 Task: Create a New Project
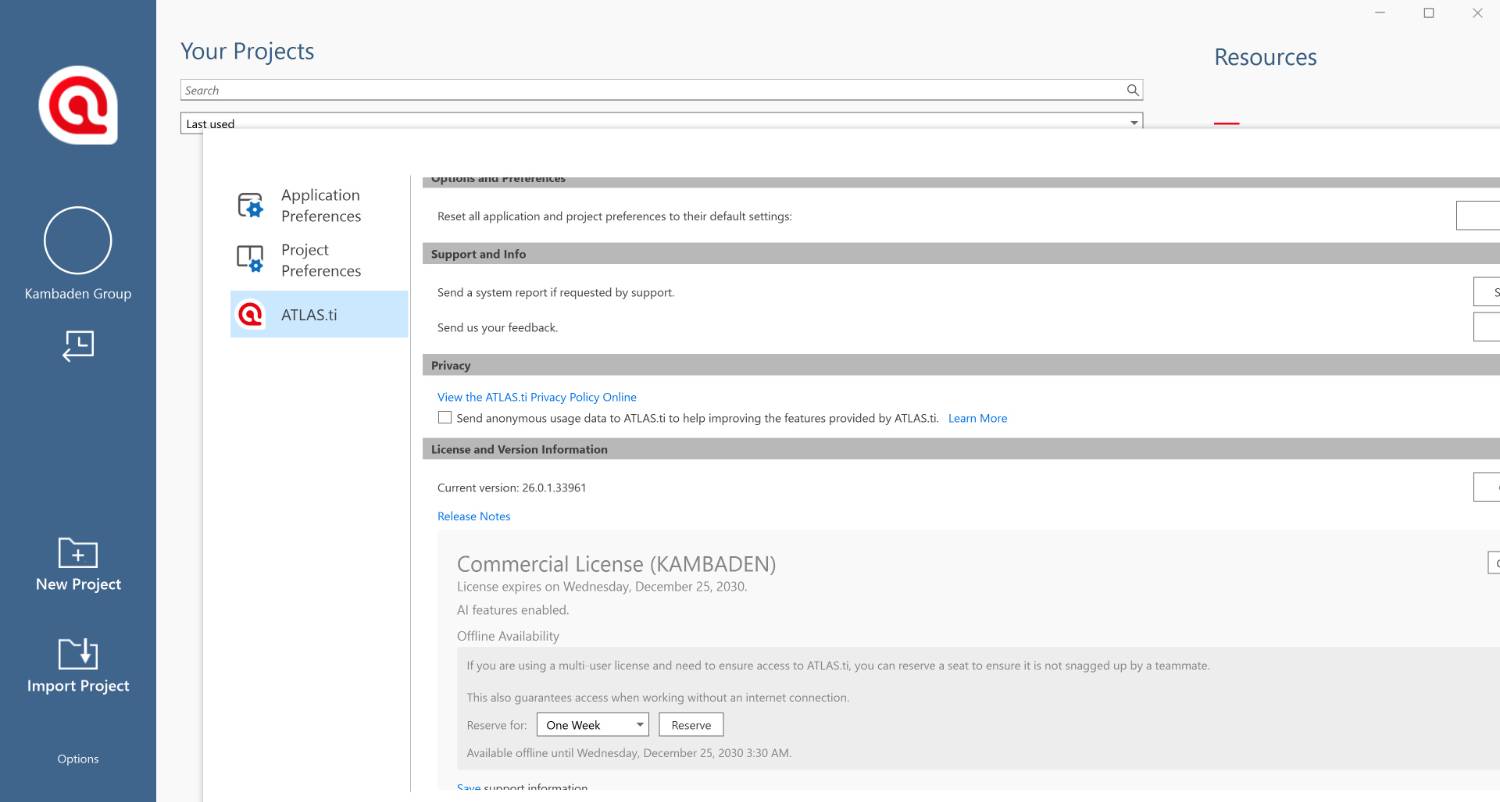point(78,565)
